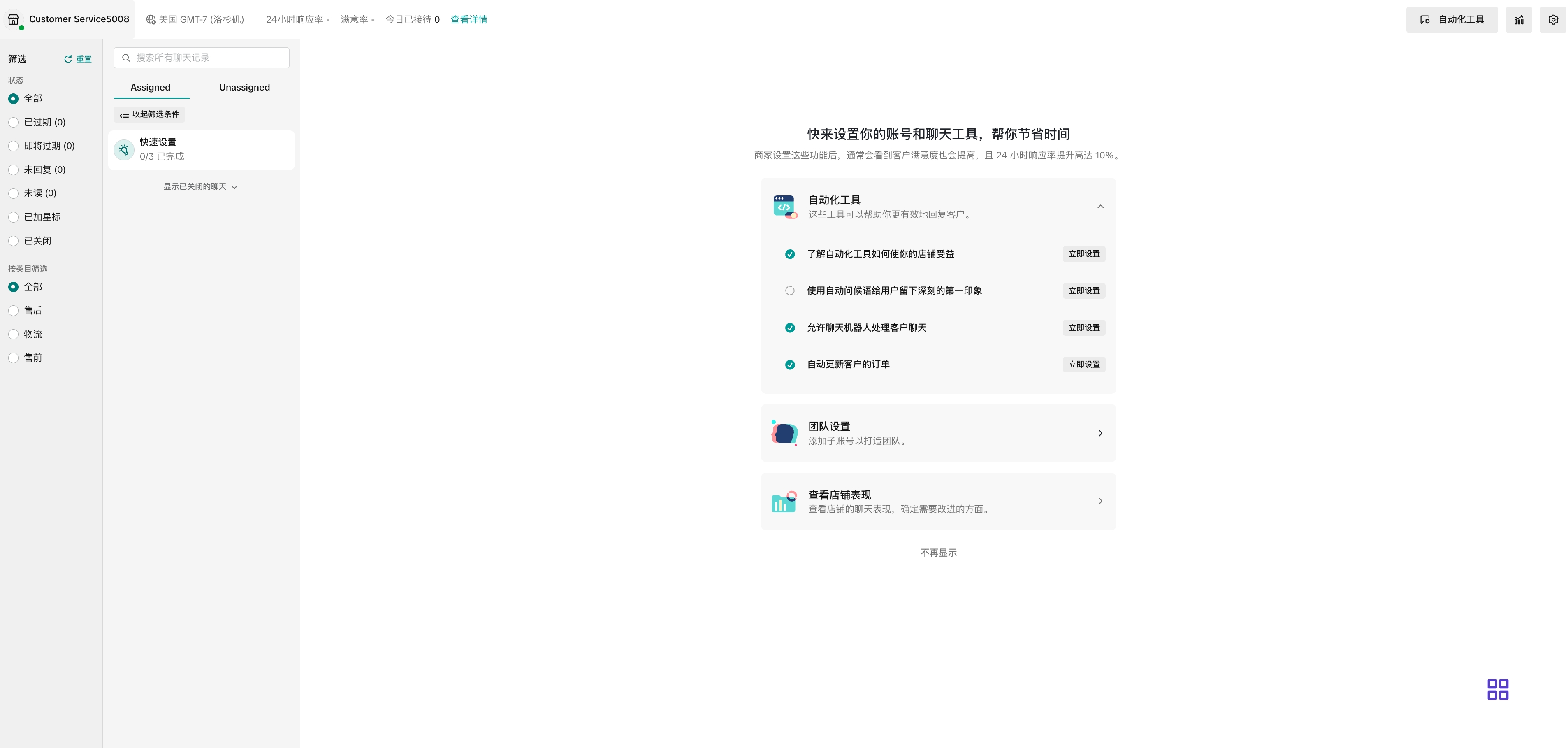Click 立即设置 for auto greeting item
This screenshot has height=748, width=1568.
1083,291
